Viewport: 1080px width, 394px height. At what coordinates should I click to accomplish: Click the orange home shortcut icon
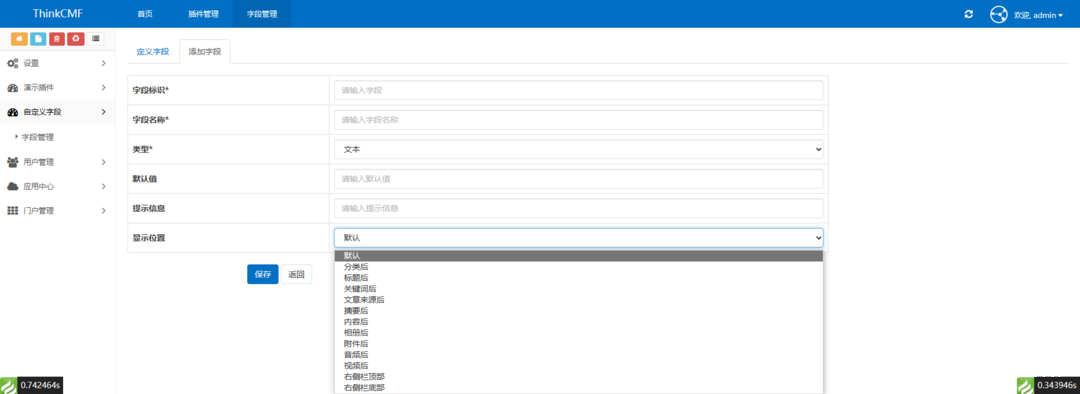click(19, 39)
